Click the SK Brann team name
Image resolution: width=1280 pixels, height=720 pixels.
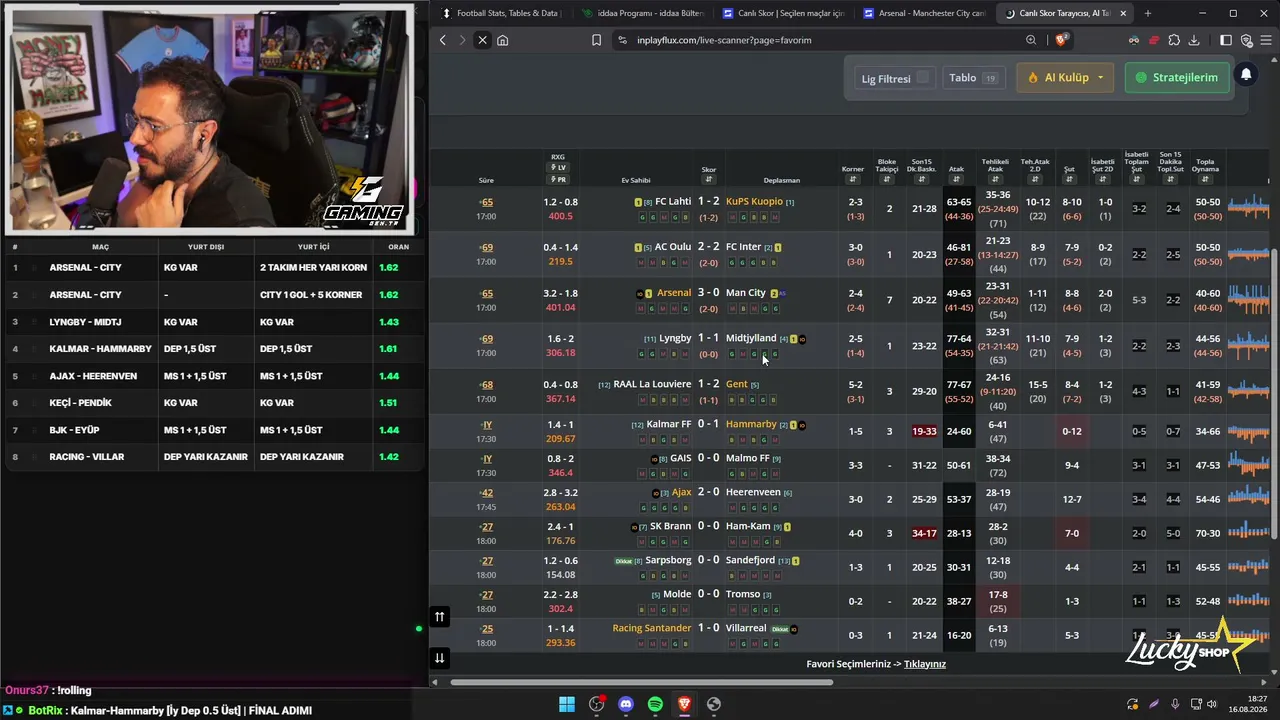pyautogui.click(x=671, y=526)
